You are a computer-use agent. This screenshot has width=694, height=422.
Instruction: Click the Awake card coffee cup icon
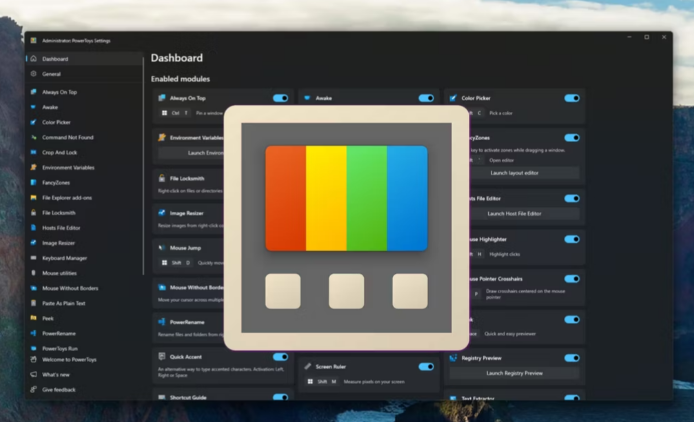307,98
